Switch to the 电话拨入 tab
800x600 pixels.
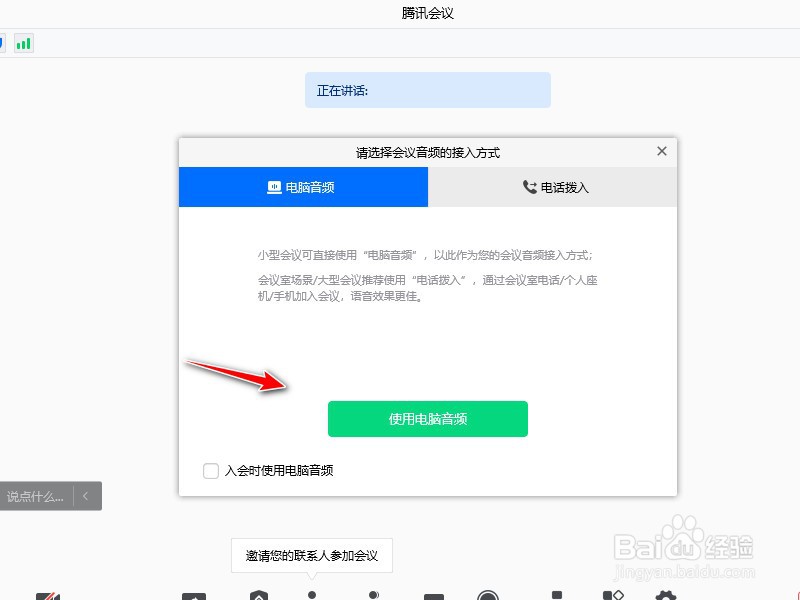(553, 187)
